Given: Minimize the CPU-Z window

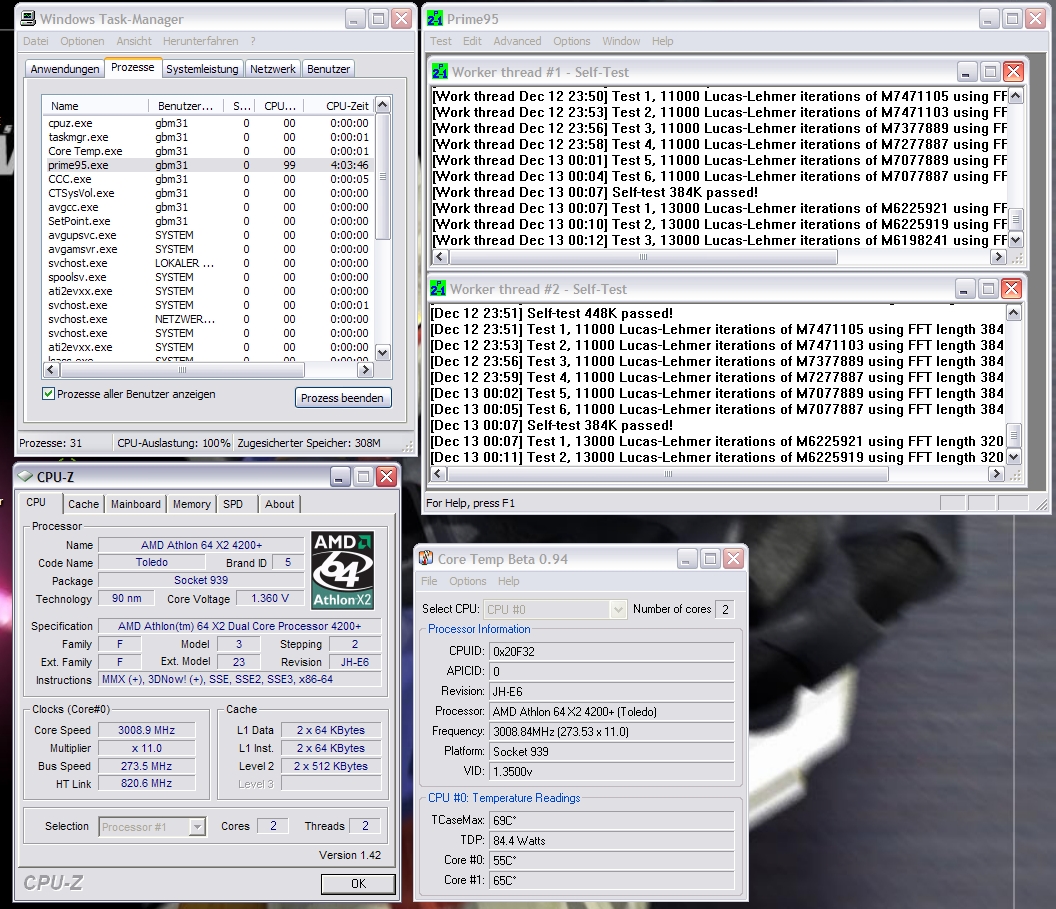Looking at the screenshot, I should (x=339, y=477).
